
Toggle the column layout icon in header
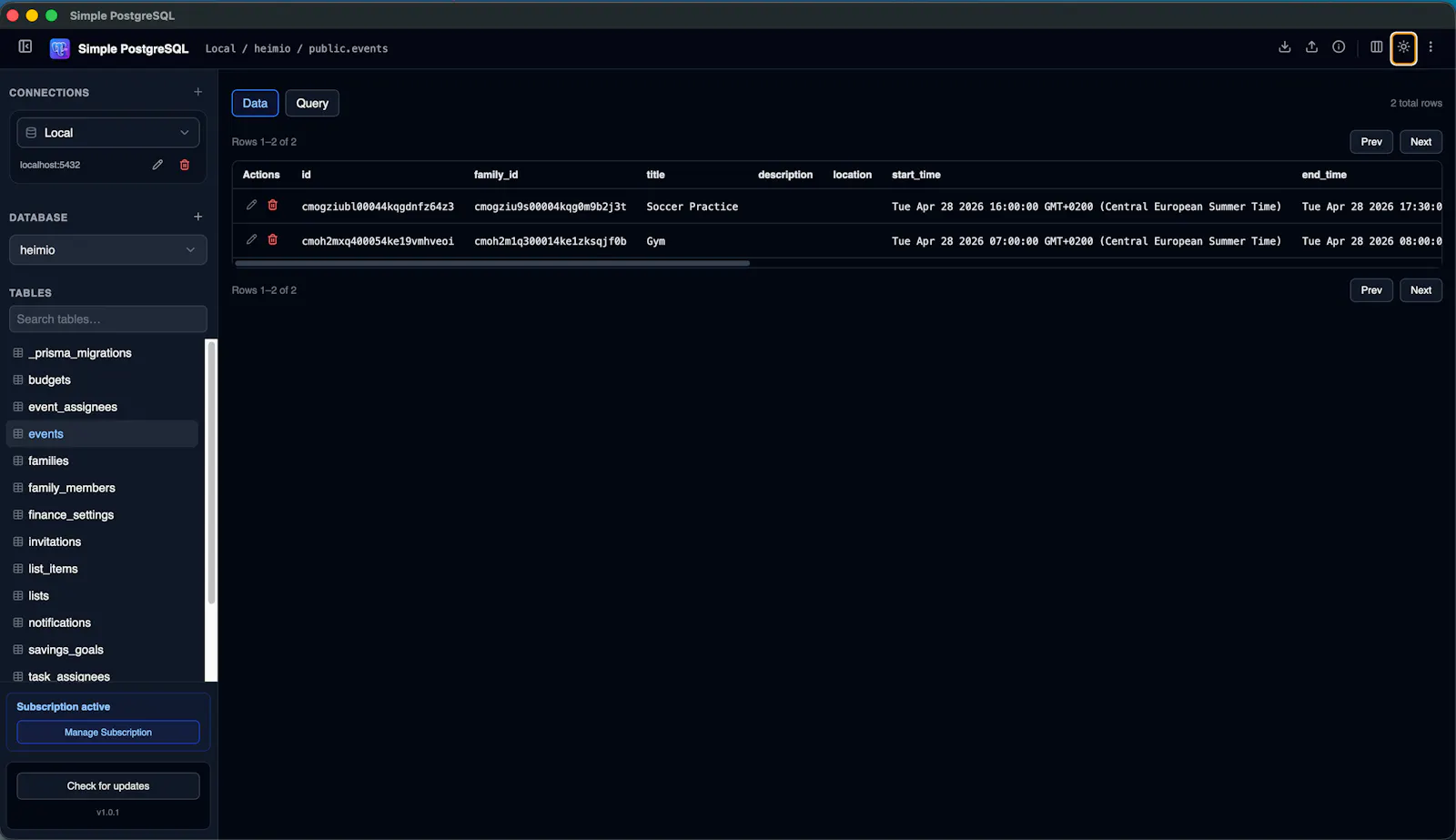click(x=1377, y=47)
